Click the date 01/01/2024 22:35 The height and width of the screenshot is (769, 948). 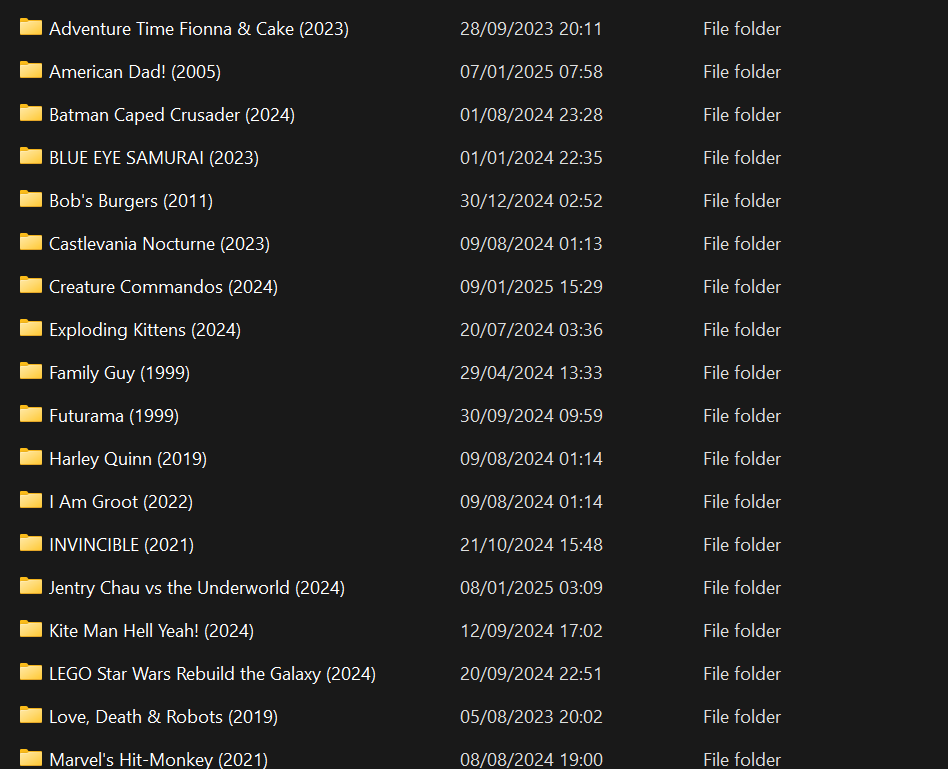[531, 158]
